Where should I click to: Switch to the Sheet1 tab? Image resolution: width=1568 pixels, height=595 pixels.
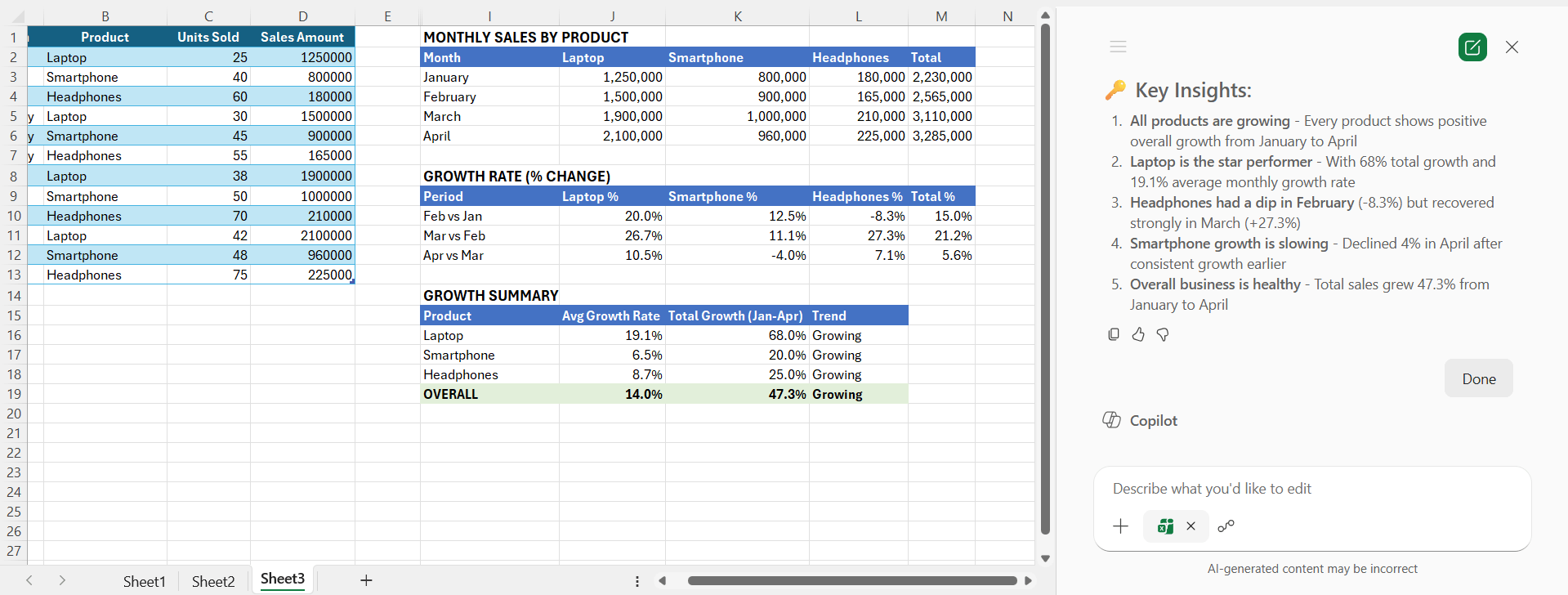point(144,581)
